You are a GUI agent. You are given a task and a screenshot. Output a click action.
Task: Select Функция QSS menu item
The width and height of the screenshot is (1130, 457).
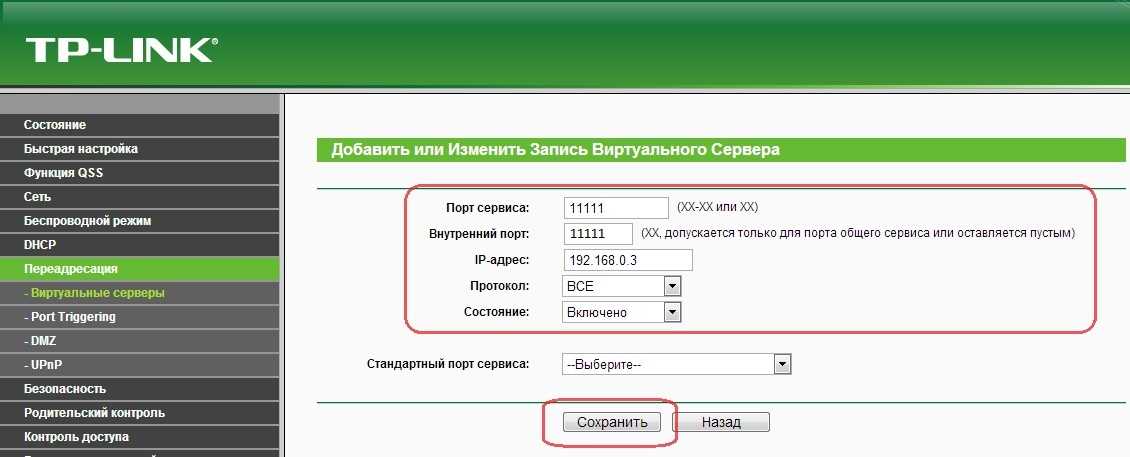coord(63,173)
